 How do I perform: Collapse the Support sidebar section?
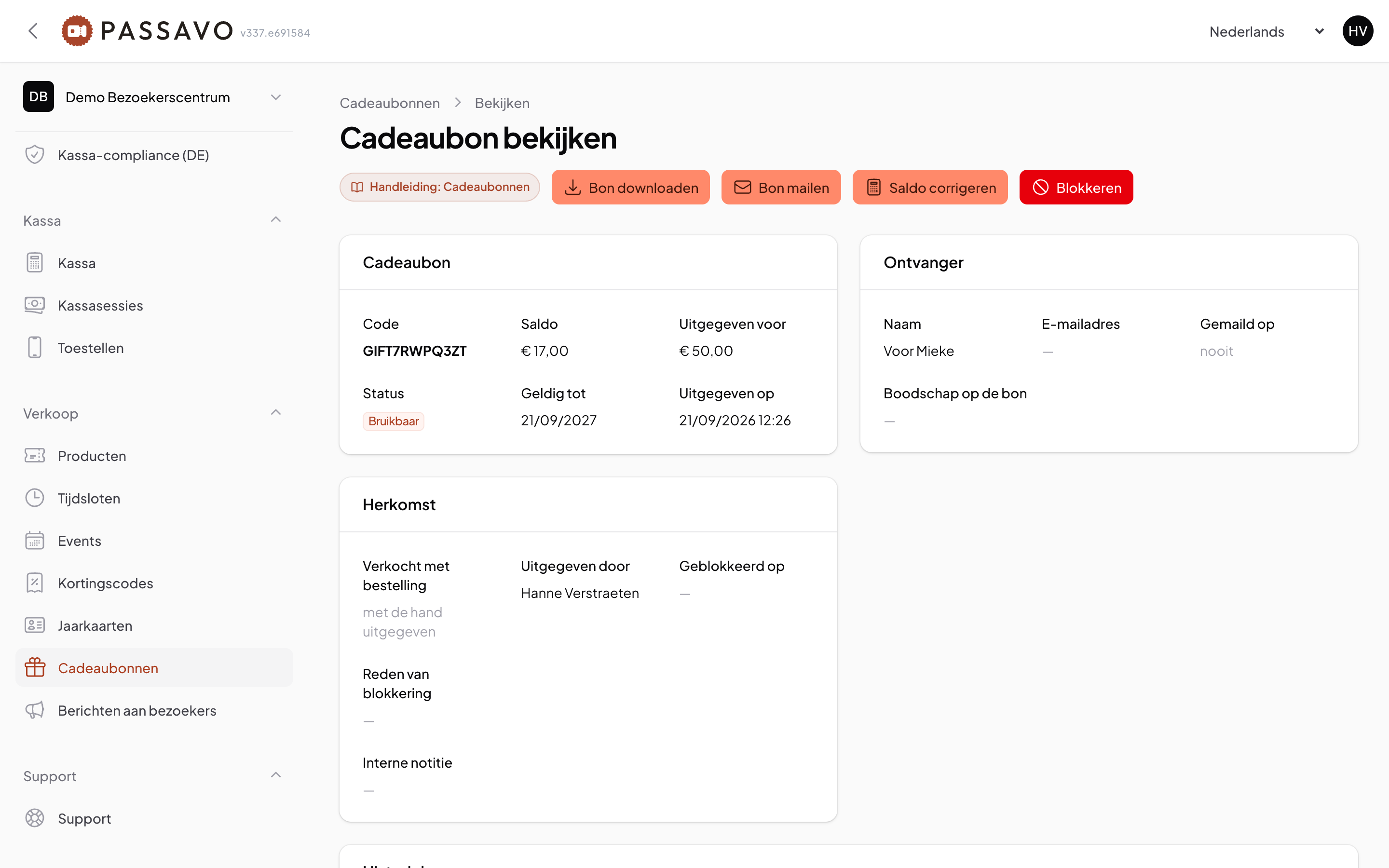tap(275, 775)
